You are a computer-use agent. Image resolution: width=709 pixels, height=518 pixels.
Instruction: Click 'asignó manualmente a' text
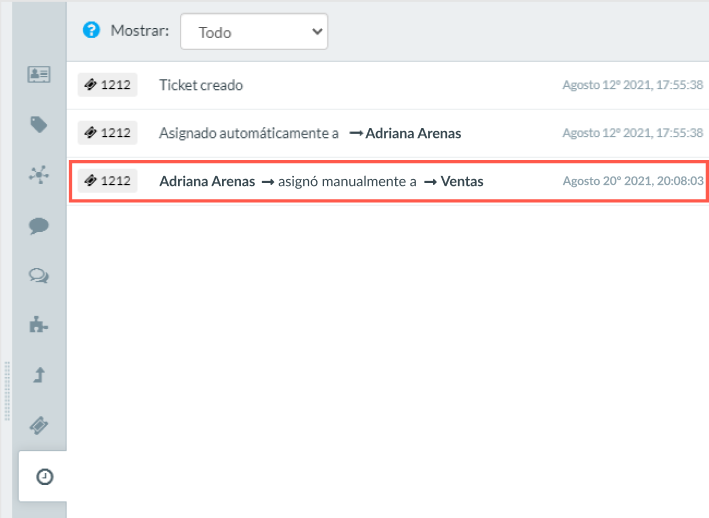[x=347, y=181]
